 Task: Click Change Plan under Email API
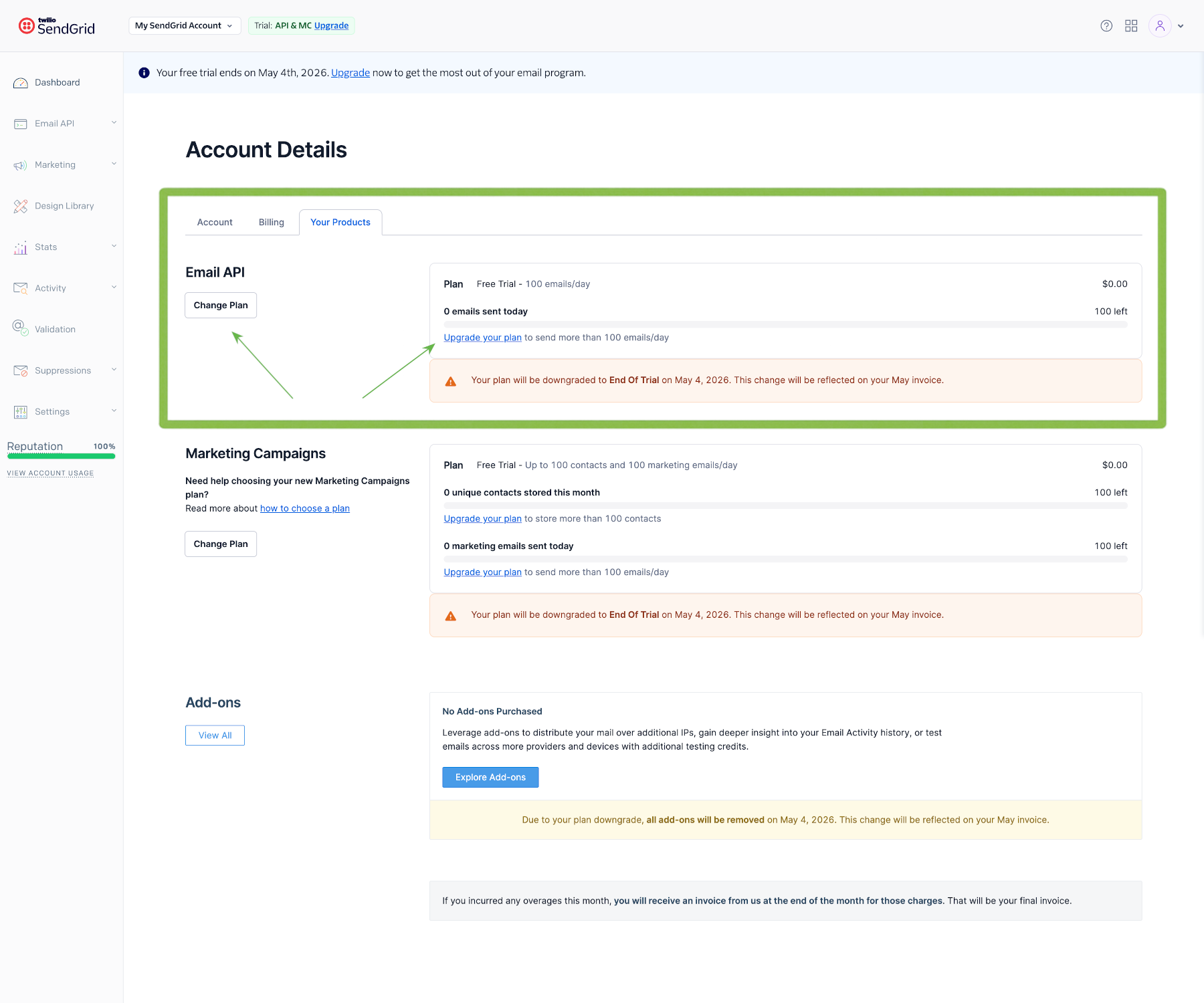pyautogui.click(x=221, y=305)
